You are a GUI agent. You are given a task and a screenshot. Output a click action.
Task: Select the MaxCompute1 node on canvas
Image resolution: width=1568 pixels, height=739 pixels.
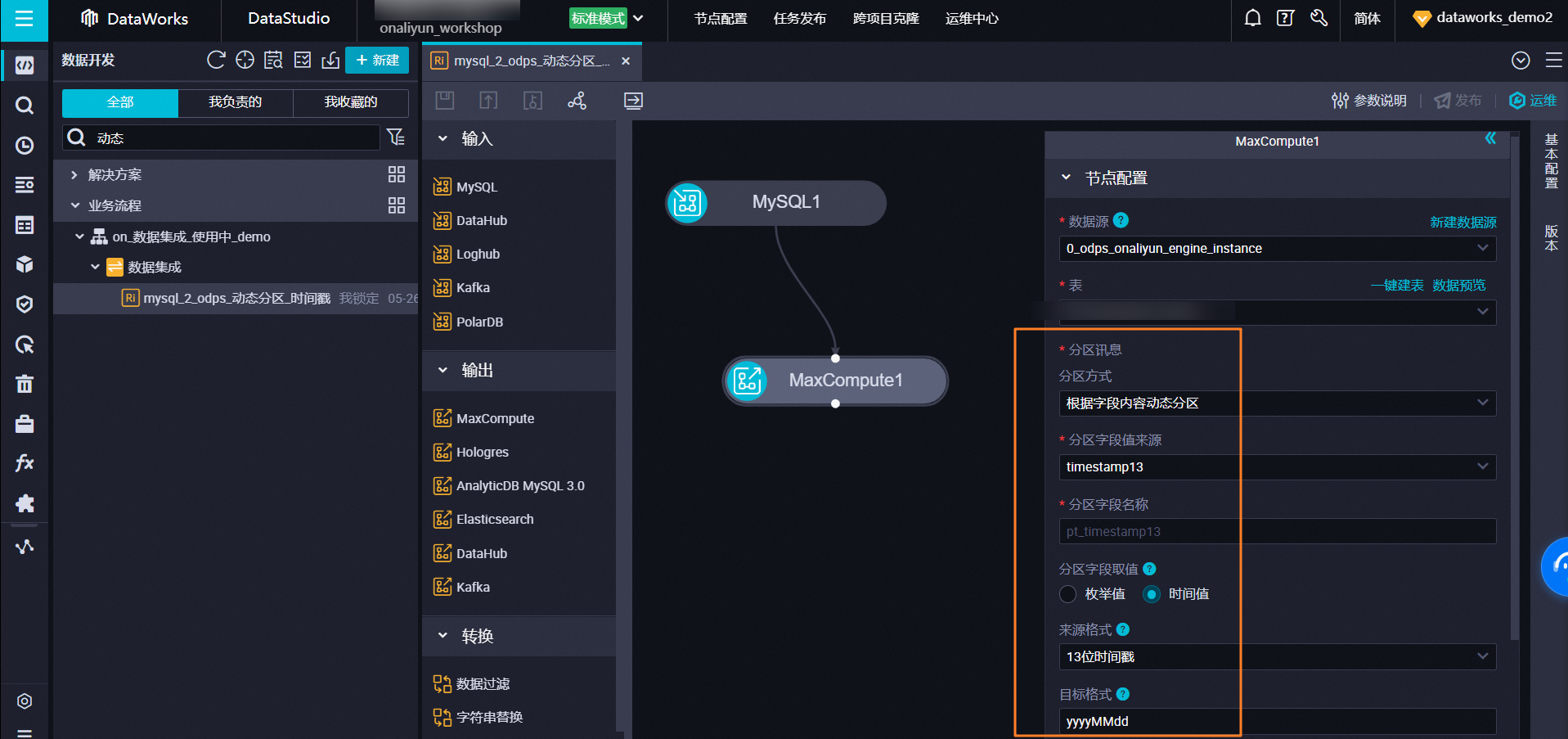tap(835, 381)
